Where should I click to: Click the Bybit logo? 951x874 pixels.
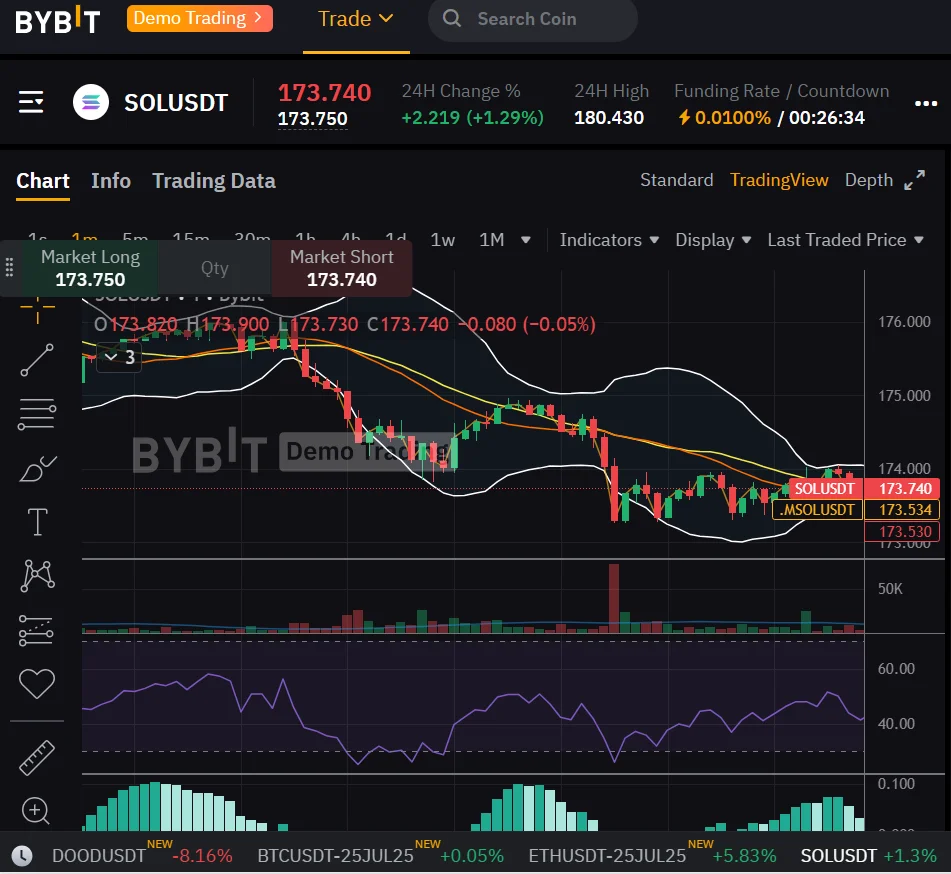(x=58, y=20)
